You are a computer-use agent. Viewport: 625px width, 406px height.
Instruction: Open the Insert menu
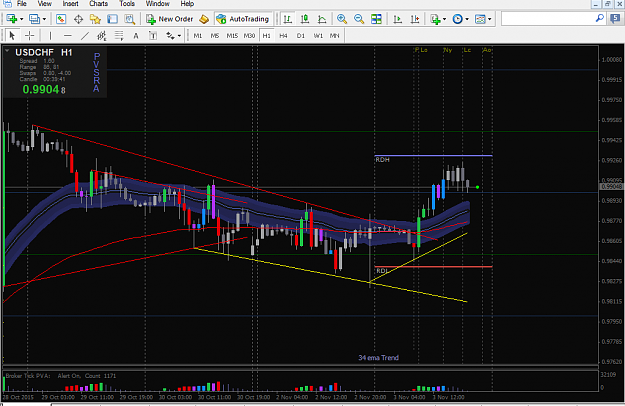pyautogui.click(x=71, y=4)
